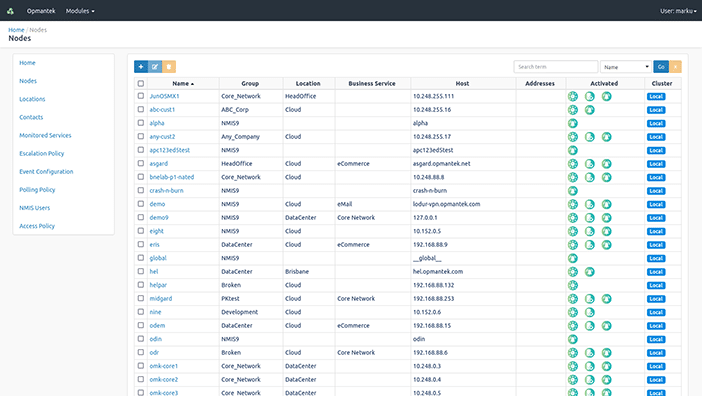Screen dimensions: 702x396
Task: Select Polling Policy in sidebar
Action: pyautogui.click(x=37, y=190)
